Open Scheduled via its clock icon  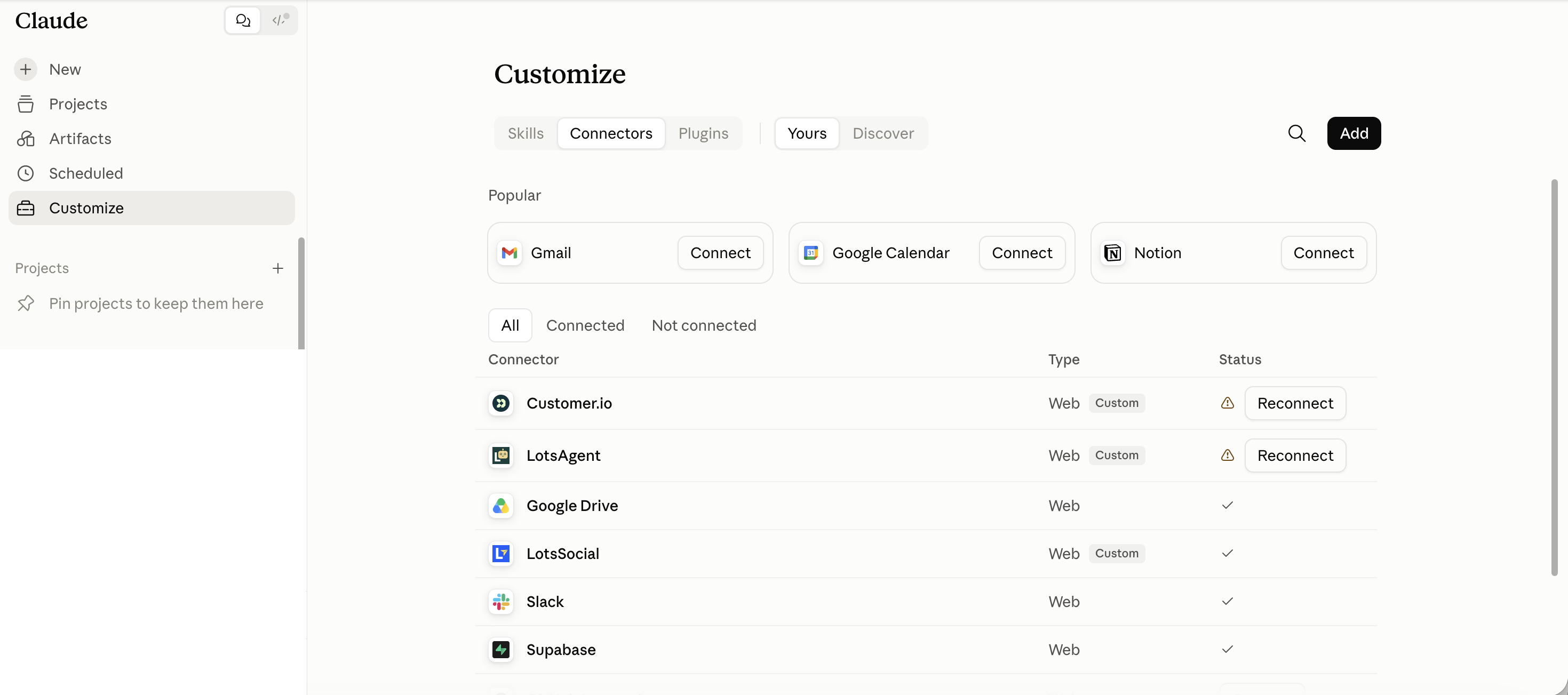[26, 173]
